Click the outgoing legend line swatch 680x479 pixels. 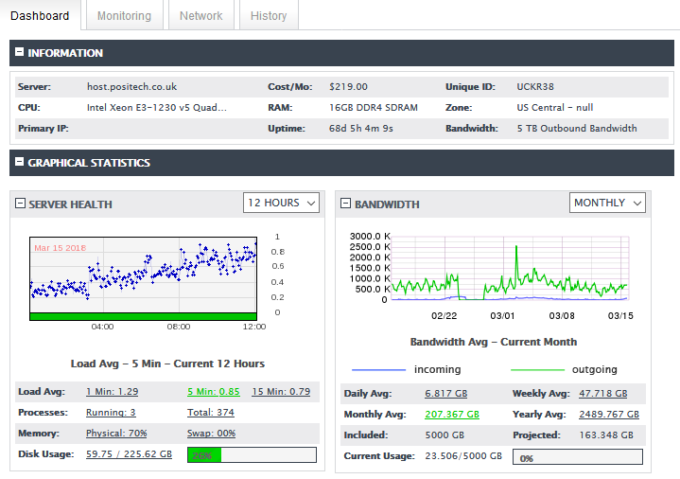(538, 370)
